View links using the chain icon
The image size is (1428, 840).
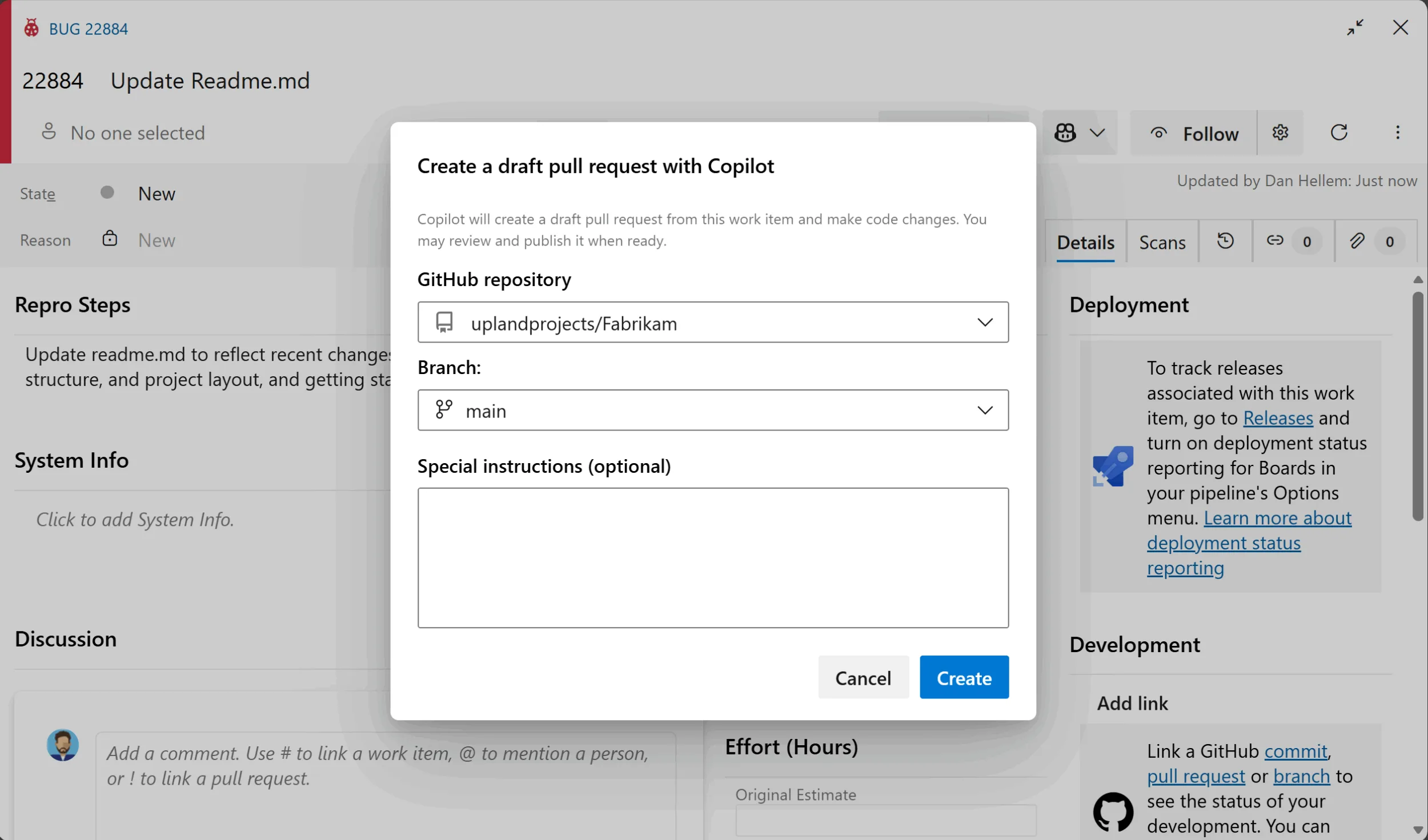[x=1274, y=241]
